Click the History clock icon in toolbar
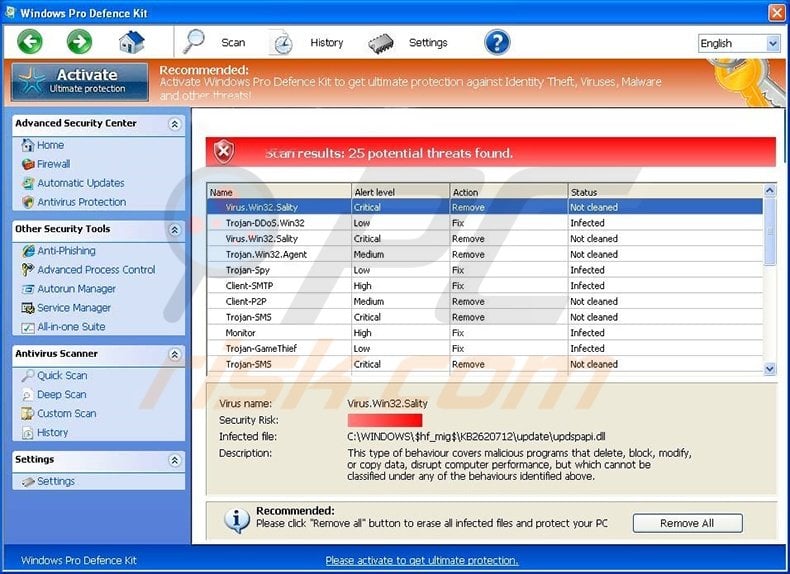 tap(282, 43)
